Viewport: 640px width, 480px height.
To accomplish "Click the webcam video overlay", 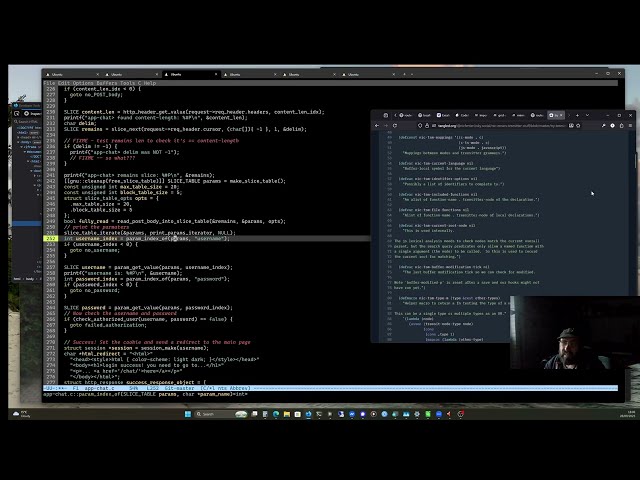I will coord(575,332).
